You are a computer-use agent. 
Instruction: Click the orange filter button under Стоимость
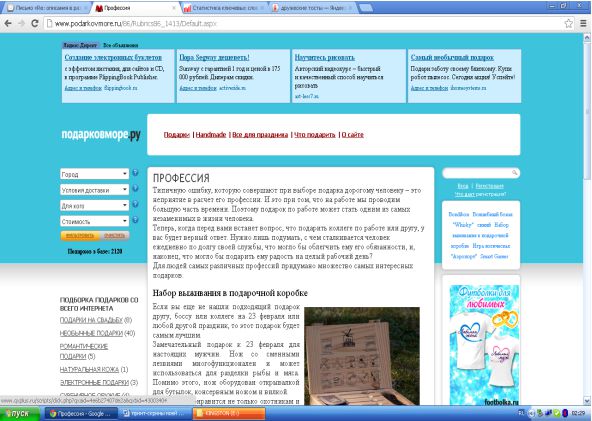[80, 236]
